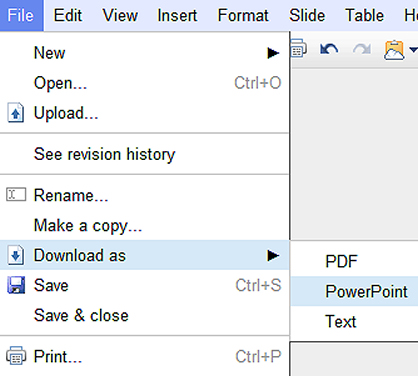Image resolution: width=418 pixels, height=376 pixels.
Task: Select the Upload... menu entry
Action: pos(144,113)
